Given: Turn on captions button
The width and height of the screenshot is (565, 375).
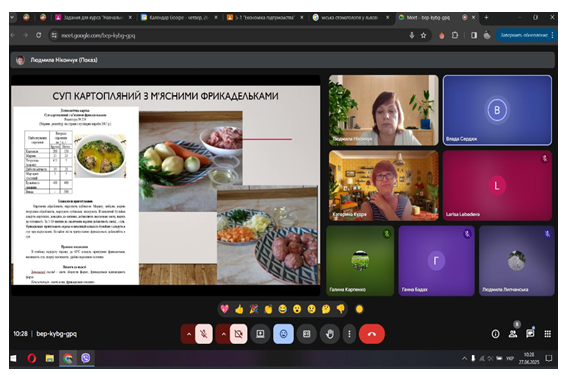Looking at the screenshot, I should point(306,334).
